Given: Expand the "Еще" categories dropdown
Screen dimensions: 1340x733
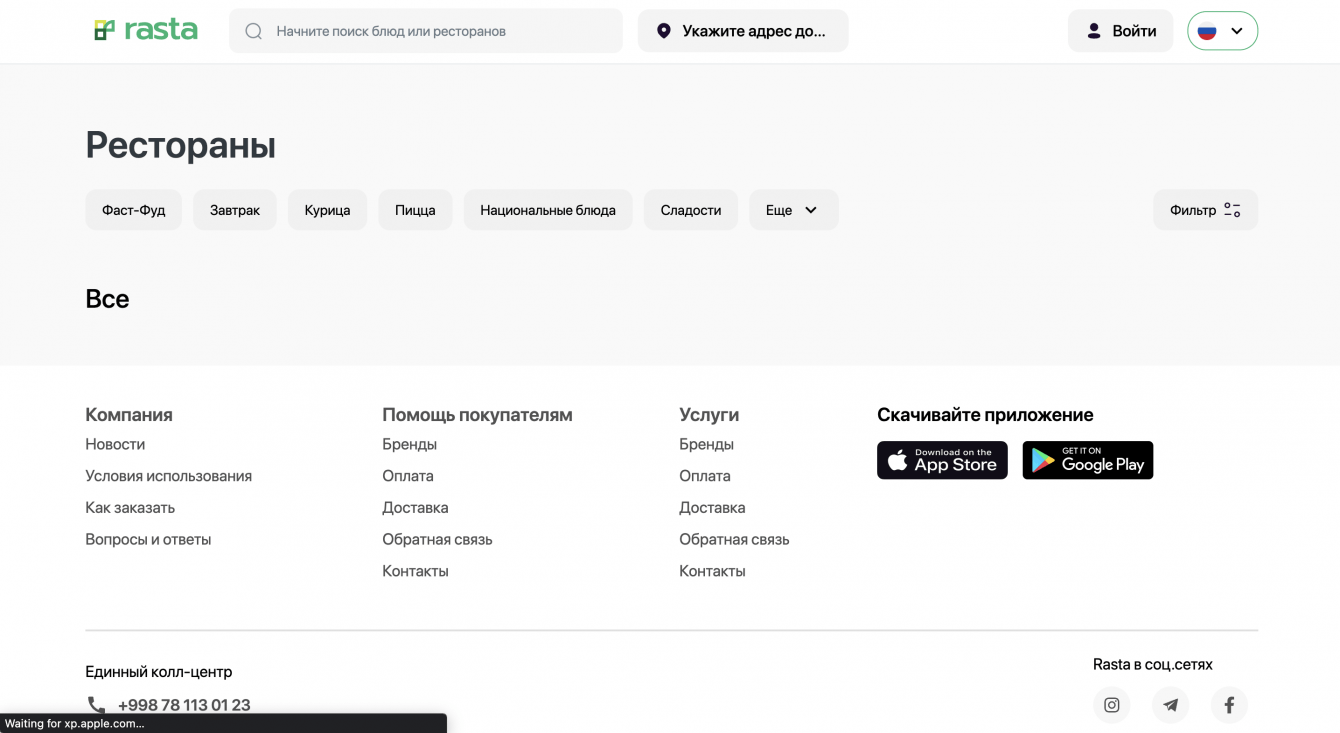Looking at the screenshot, I should [x=793, y=210].
